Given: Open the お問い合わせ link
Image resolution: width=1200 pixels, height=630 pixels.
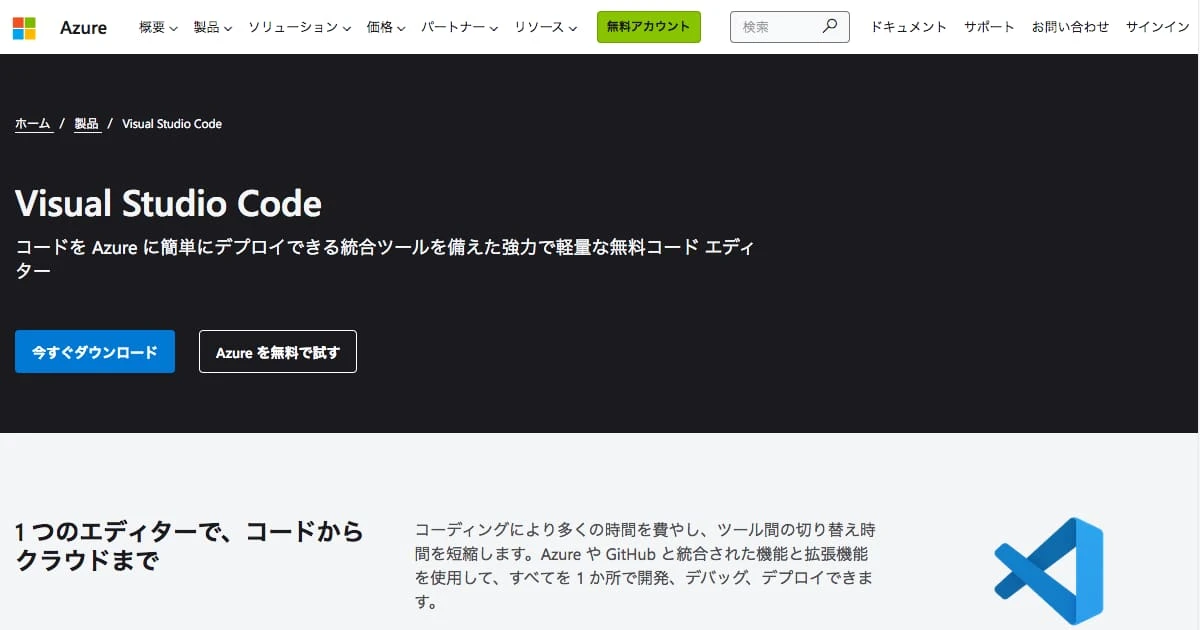Looking at the screenshot, I should (x=1070, y=27).
